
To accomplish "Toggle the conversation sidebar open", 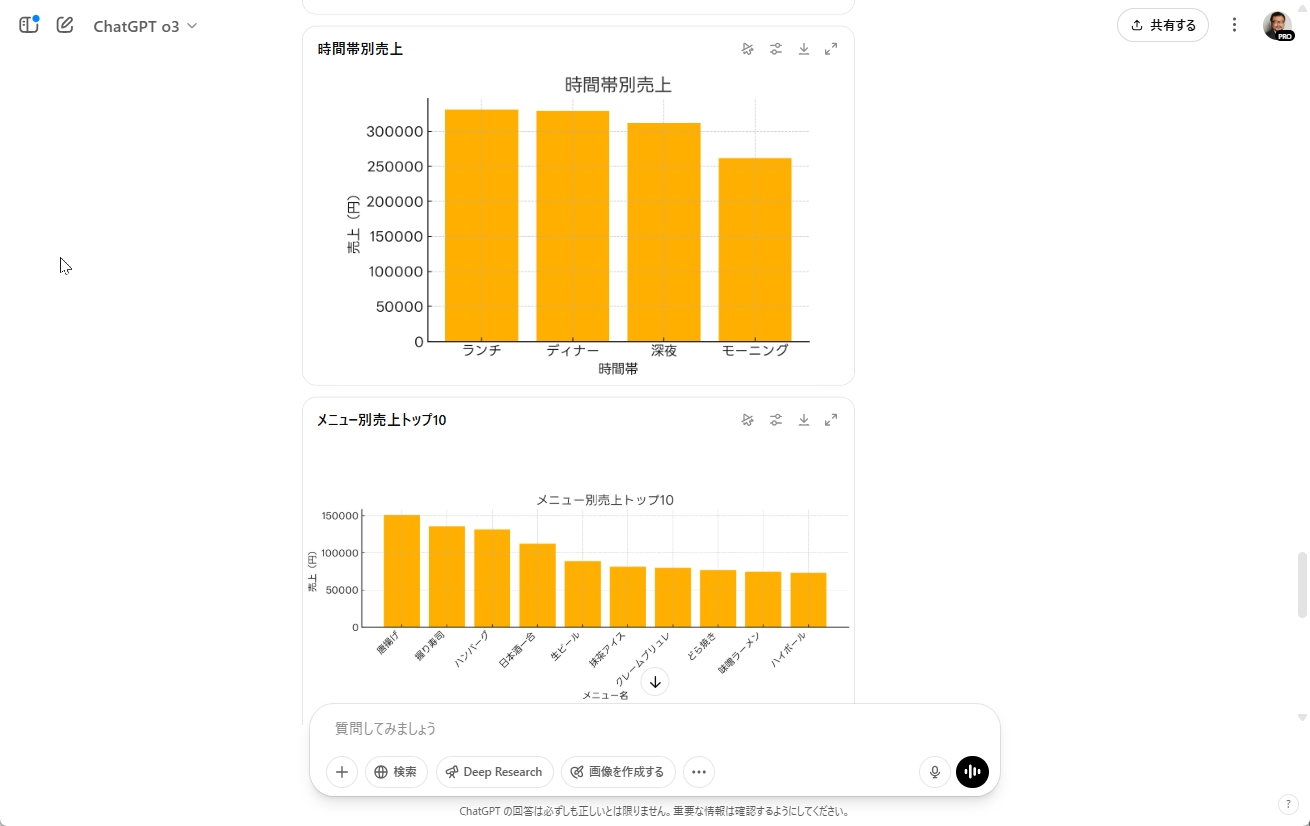I will 28,25.
